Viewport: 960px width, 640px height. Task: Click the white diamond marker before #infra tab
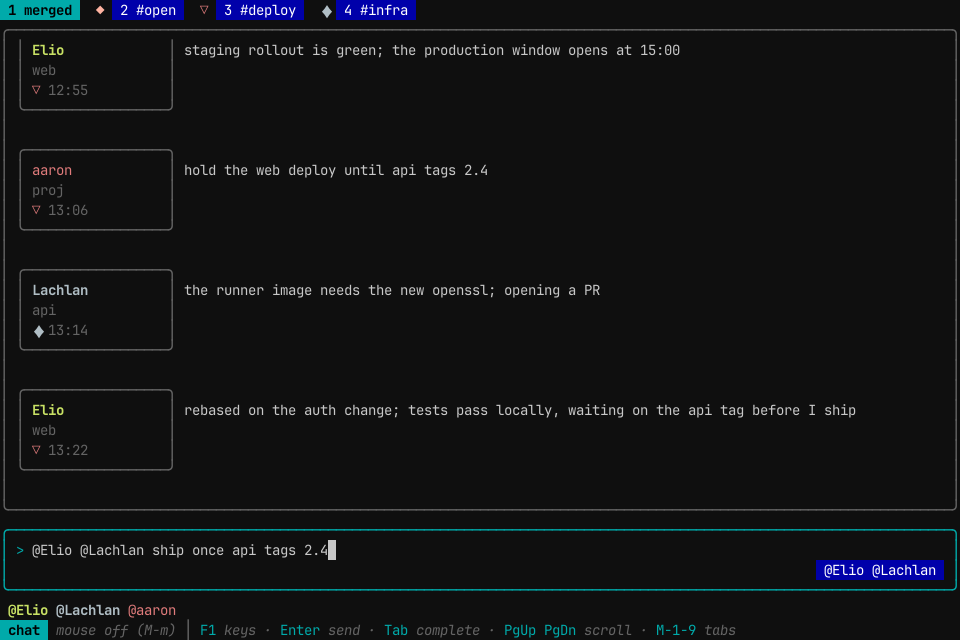[x=327, y=11]
